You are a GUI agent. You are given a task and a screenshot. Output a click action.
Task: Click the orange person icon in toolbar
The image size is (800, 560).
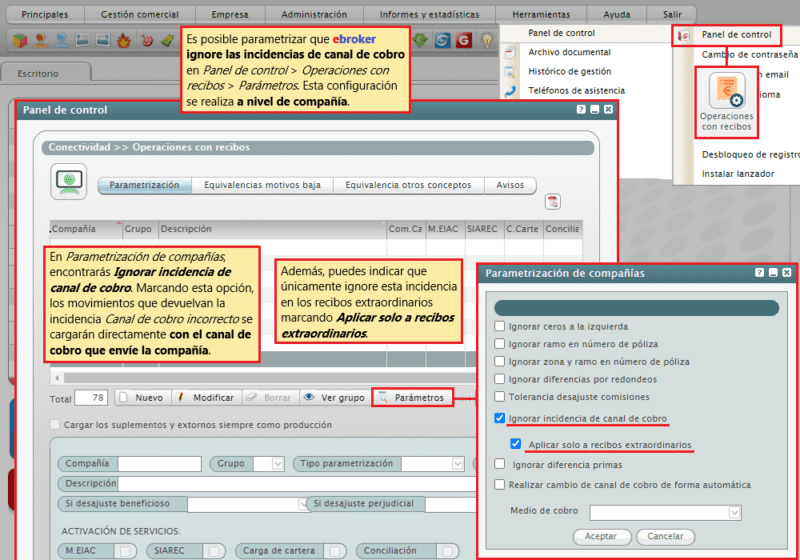41,40
